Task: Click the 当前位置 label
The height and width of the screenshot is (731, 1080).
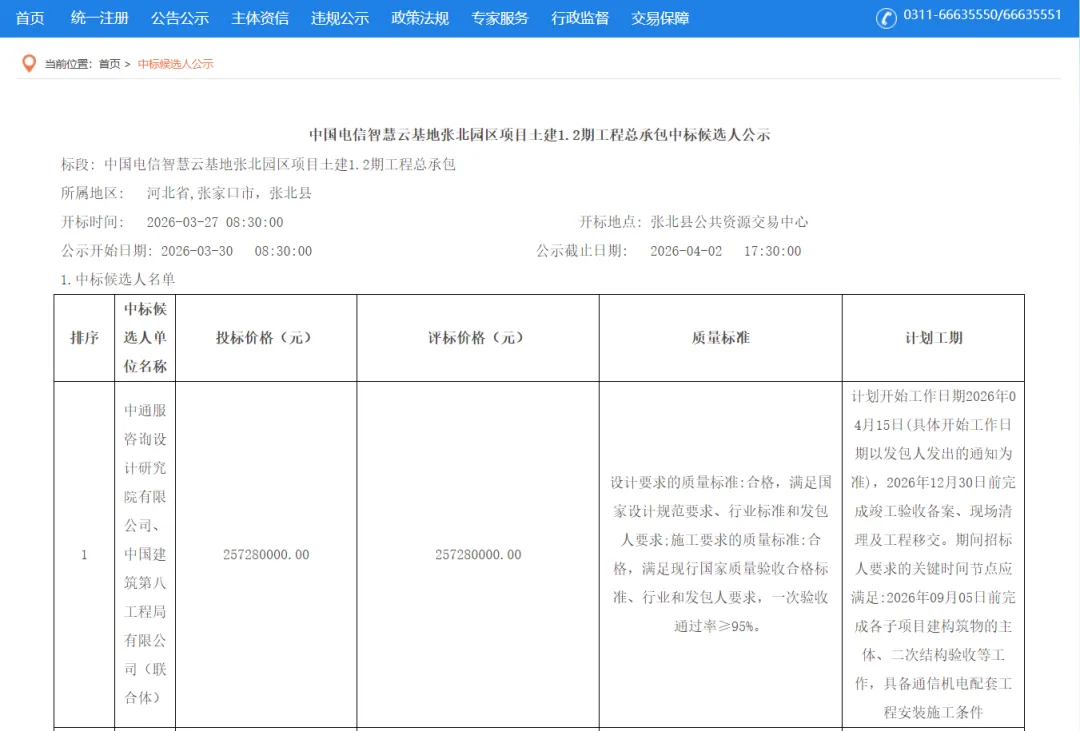Action: coord(68,64)
